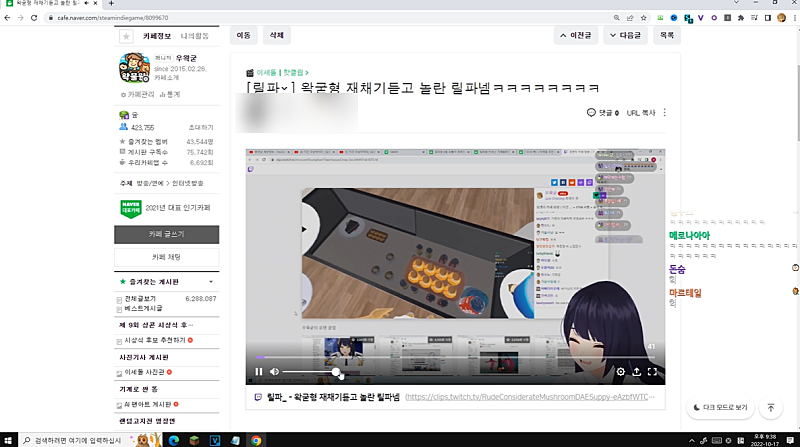Click the address bar URL
This screenshot has height=447, width=800.
pos(113,18)
